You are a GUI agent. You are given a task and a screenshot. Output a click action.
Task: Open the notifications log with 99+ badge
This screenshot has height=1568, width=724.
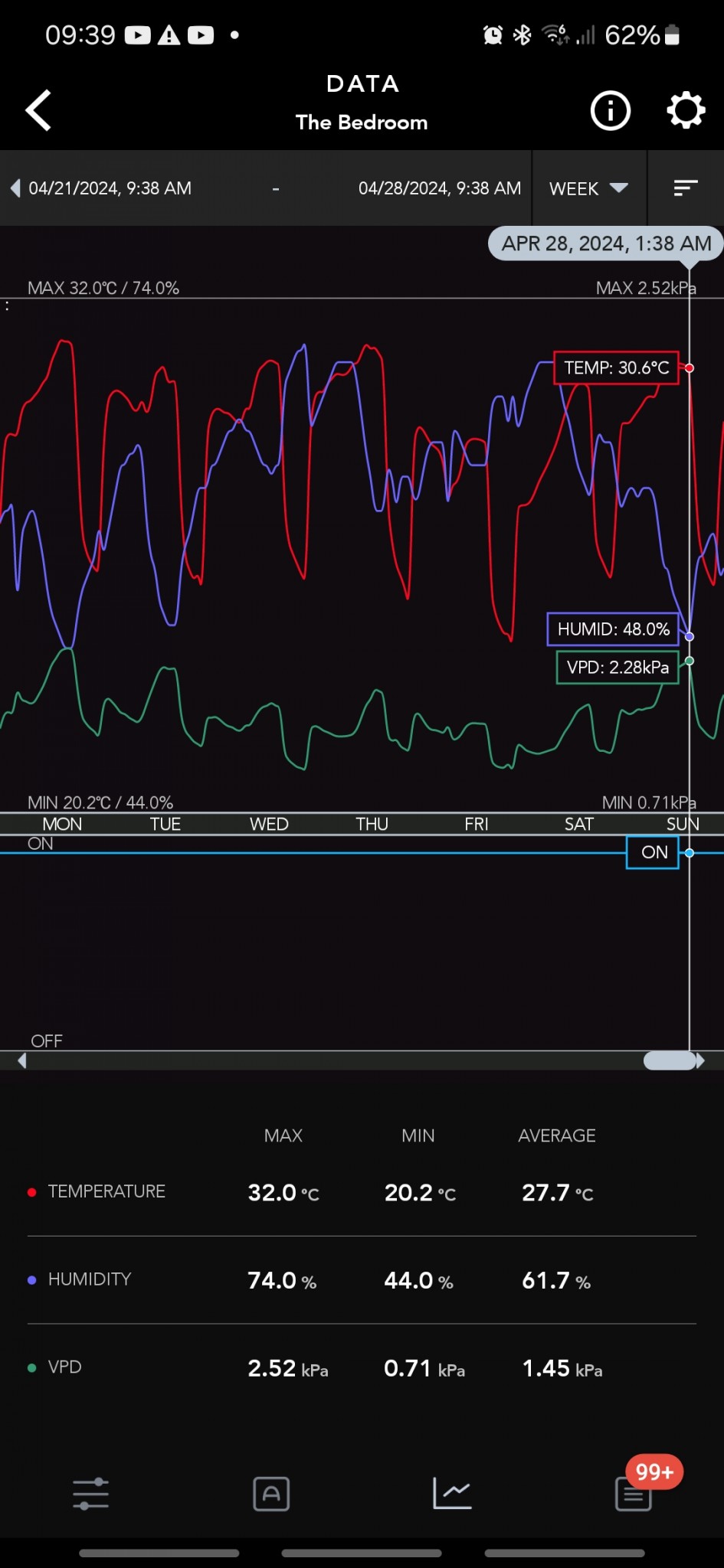pos(634,1494)
